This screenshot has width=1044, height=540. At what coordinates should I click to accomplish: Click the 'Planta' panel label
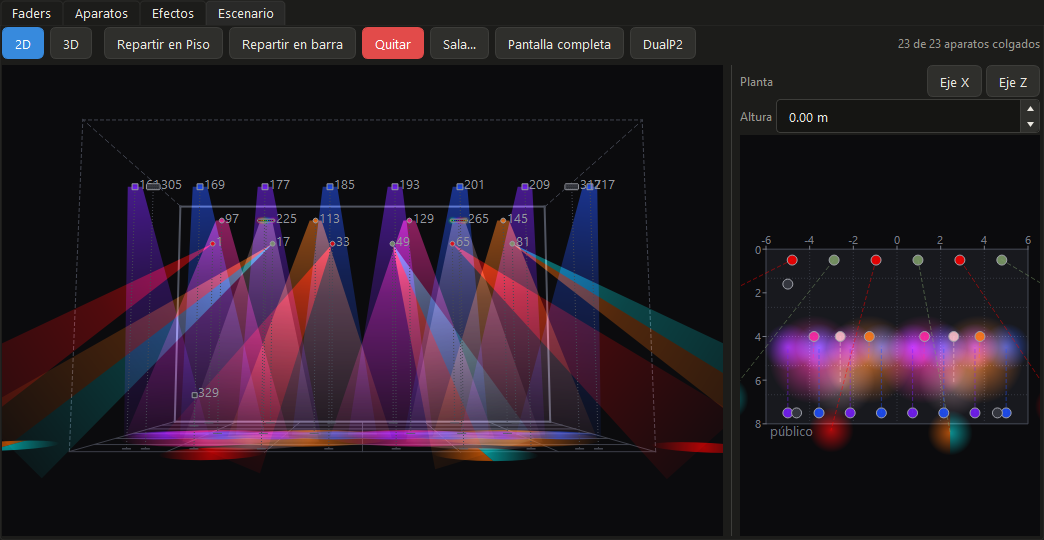click(756, 82)
